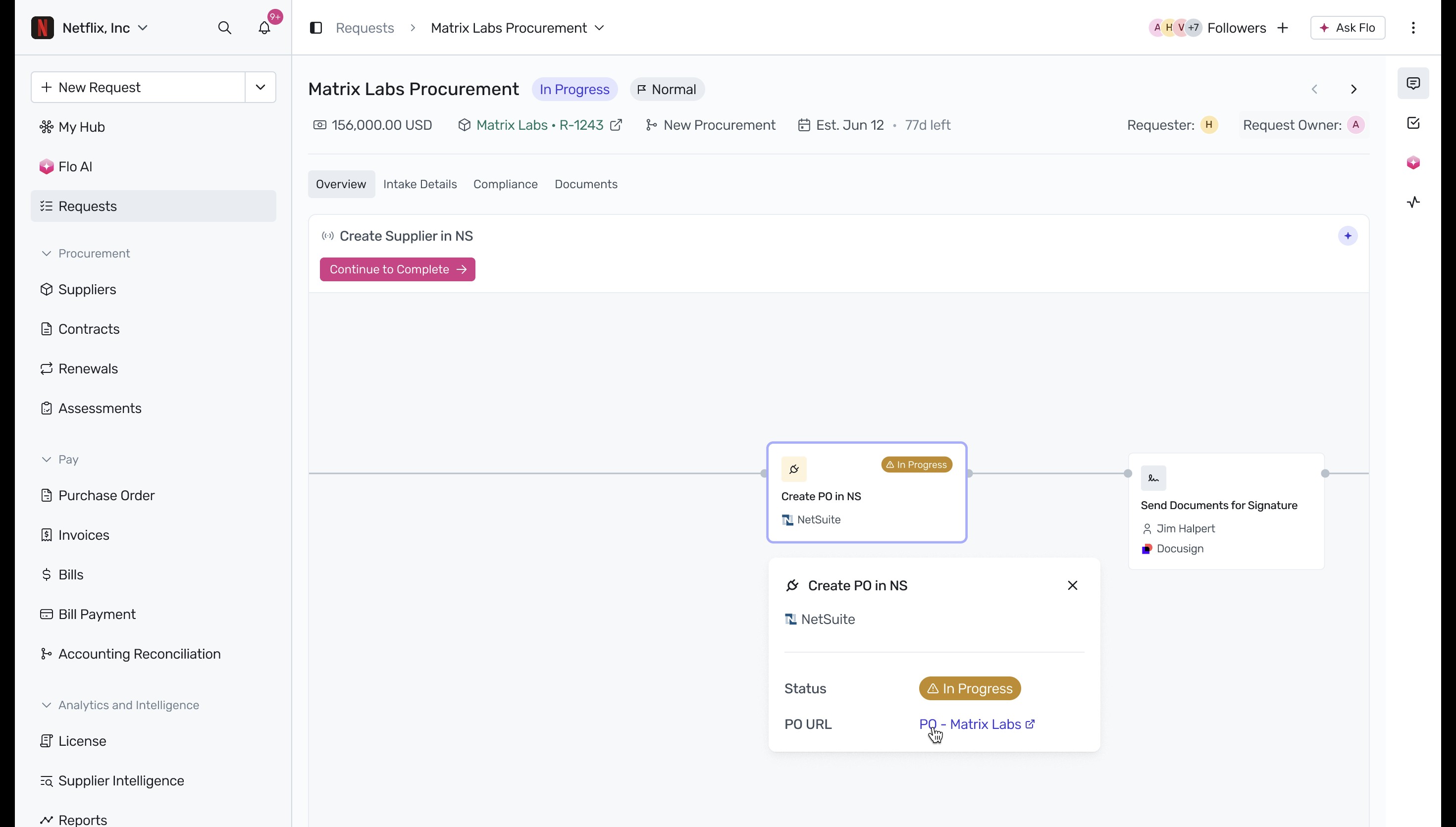Expand the Matrix Labs Procurement breadcrumb dropdown
The width and height of the screenshot is (1456, 827).
pyautogui.click(x=599, y=28)
